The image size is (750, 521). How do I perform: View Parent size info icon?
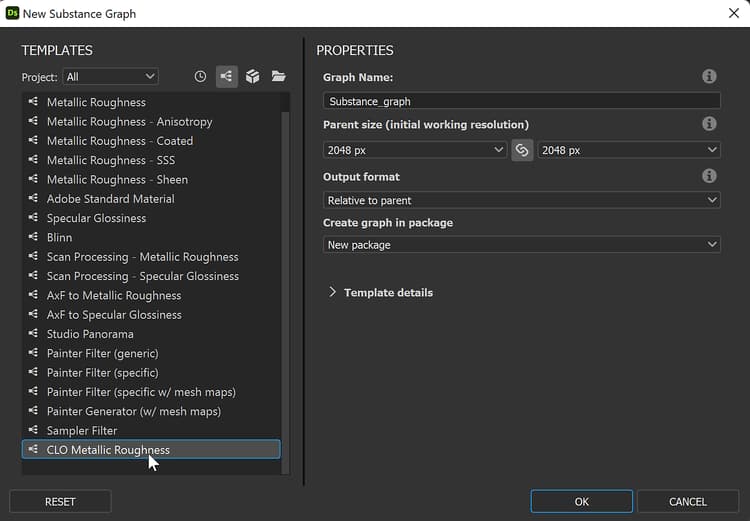pos(709,124)
